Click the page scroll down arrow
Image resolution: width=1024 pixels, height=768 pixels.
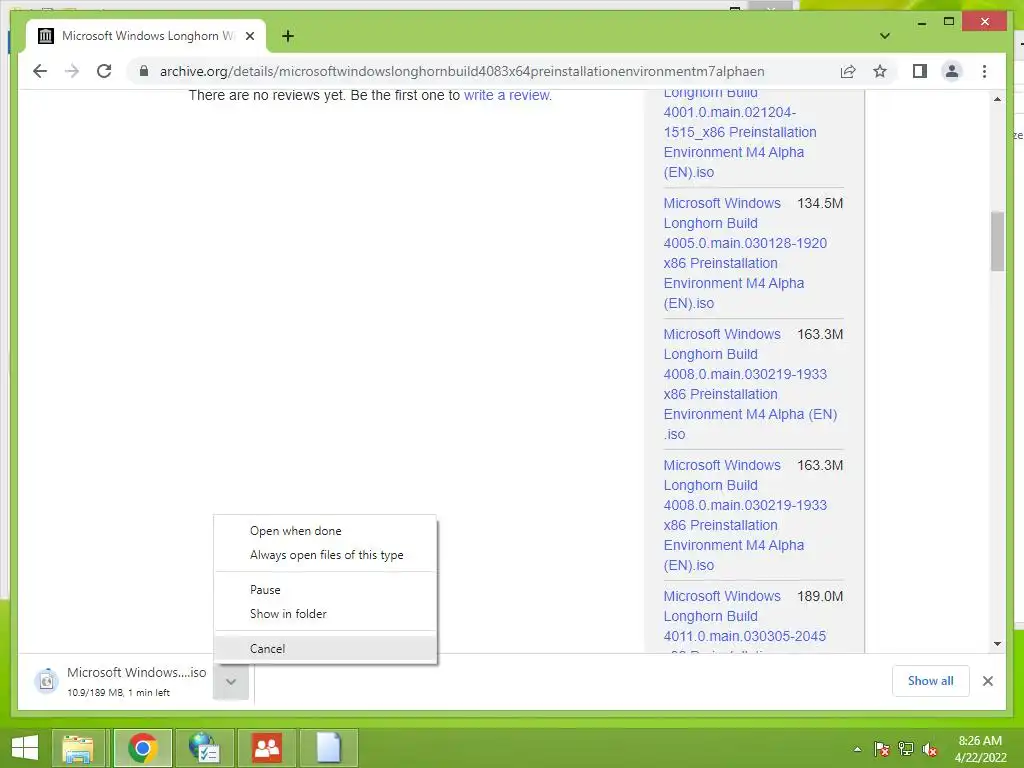tap(997, 644)
